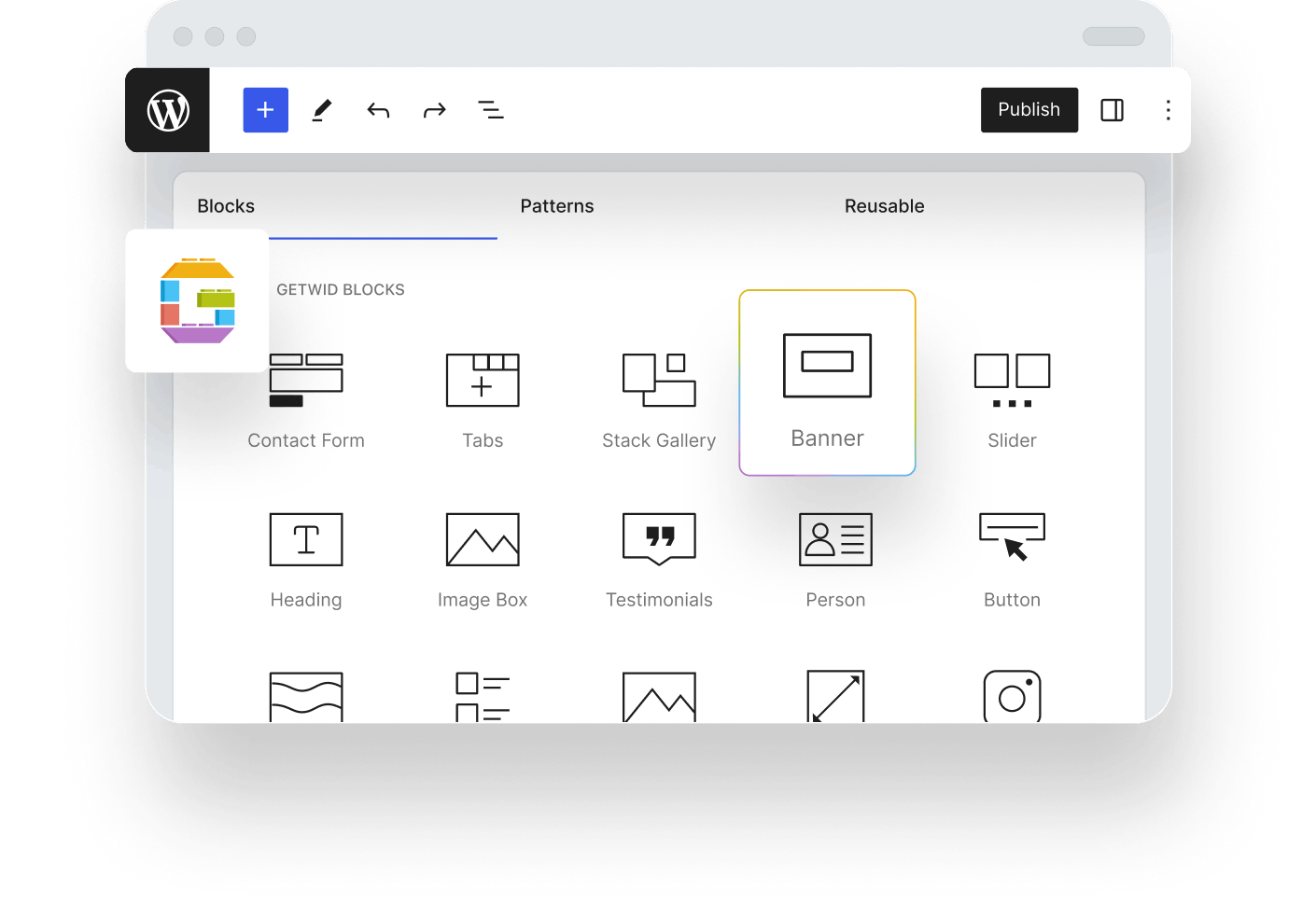The width and height of the screenshot is (1316, 918).
Task: Undo the last action
Action: point(378,110)
